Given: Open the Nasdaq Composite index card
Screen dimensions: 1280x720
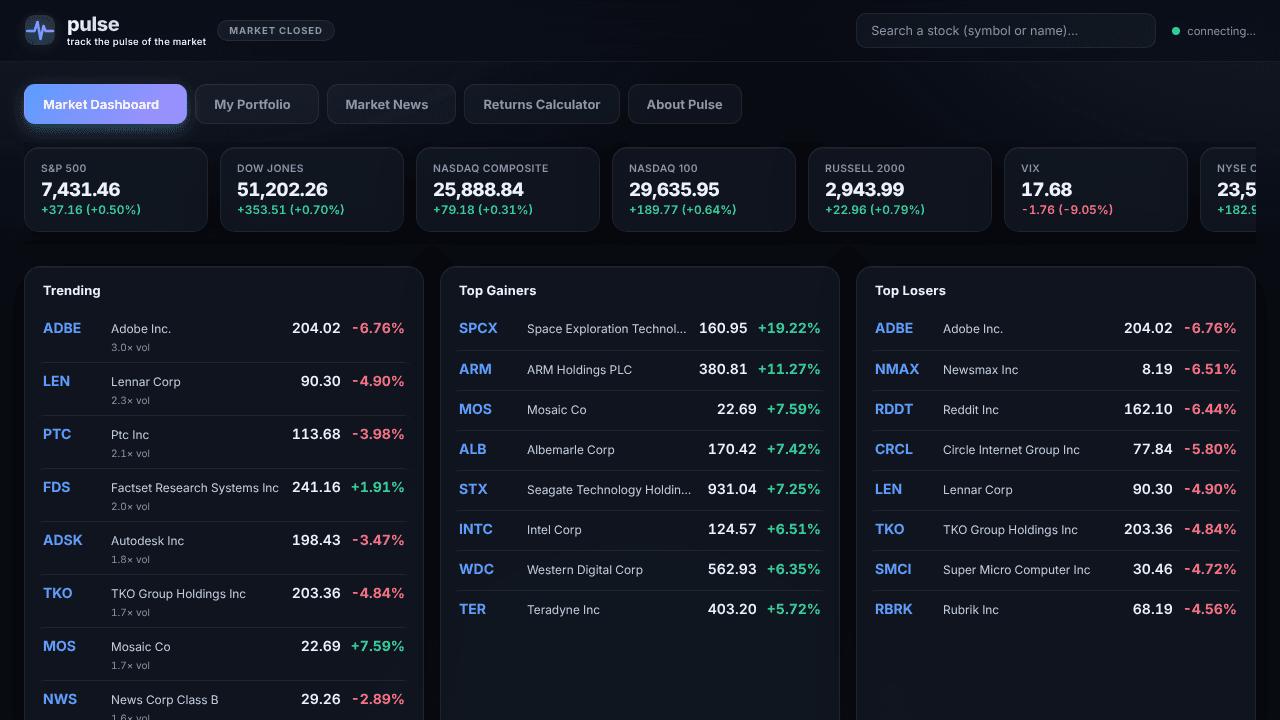Looking at the screenshot, I should [x=508, y=190].
